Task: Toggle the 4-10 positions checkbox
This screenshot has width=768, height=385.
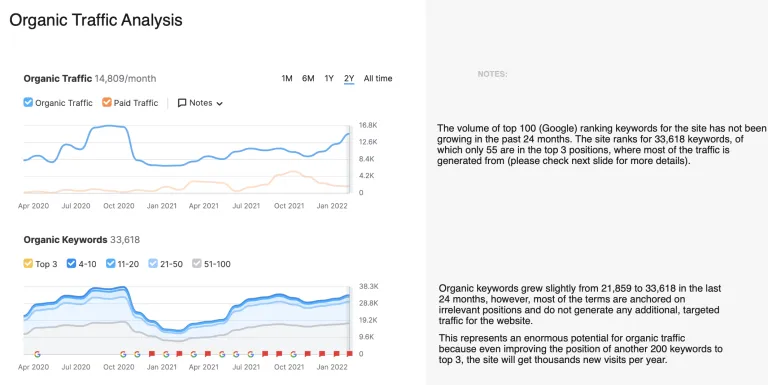Action: (72, 264)
